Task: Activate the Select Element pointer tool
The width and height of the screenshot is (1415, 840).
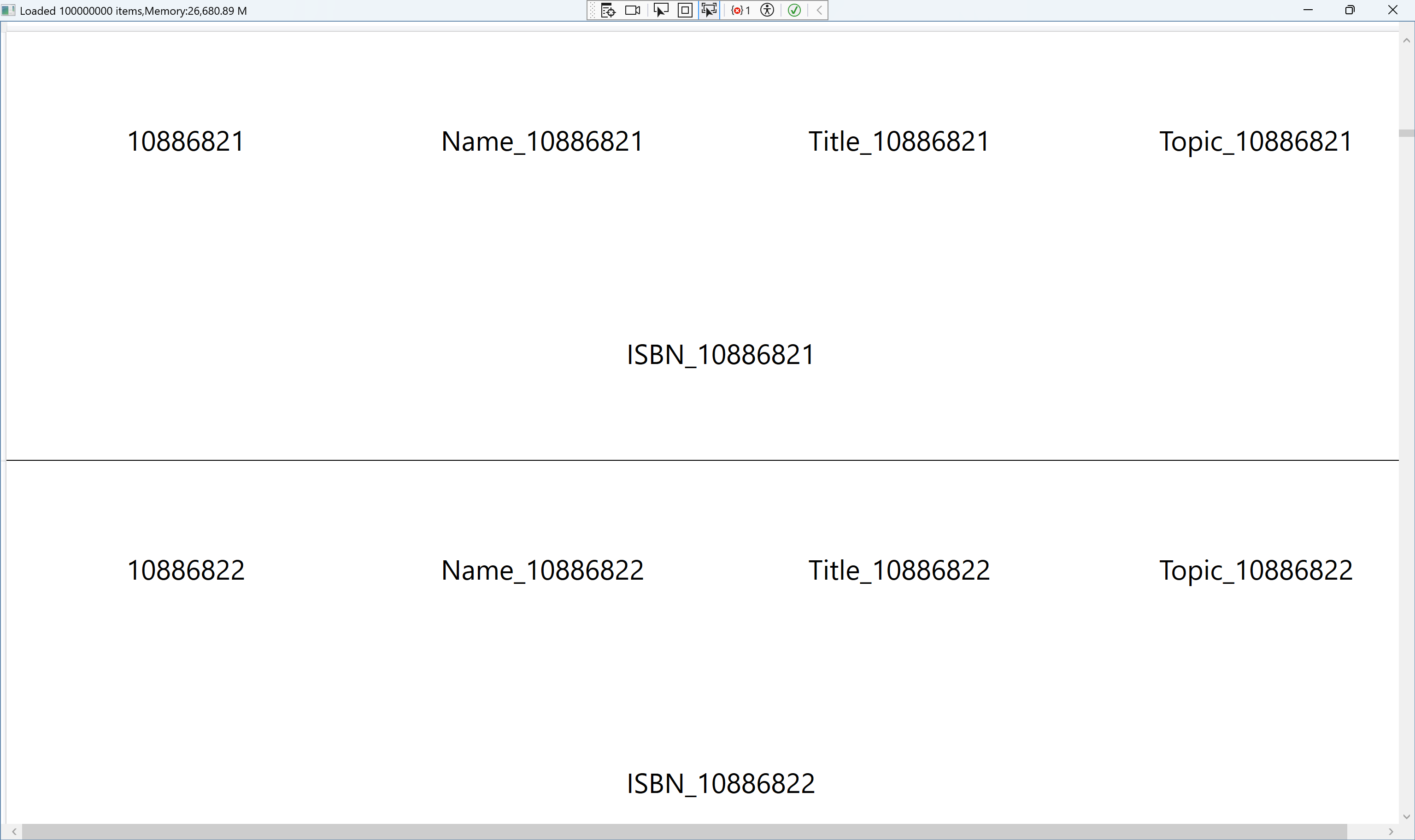Action: click(x=661, y=10)
